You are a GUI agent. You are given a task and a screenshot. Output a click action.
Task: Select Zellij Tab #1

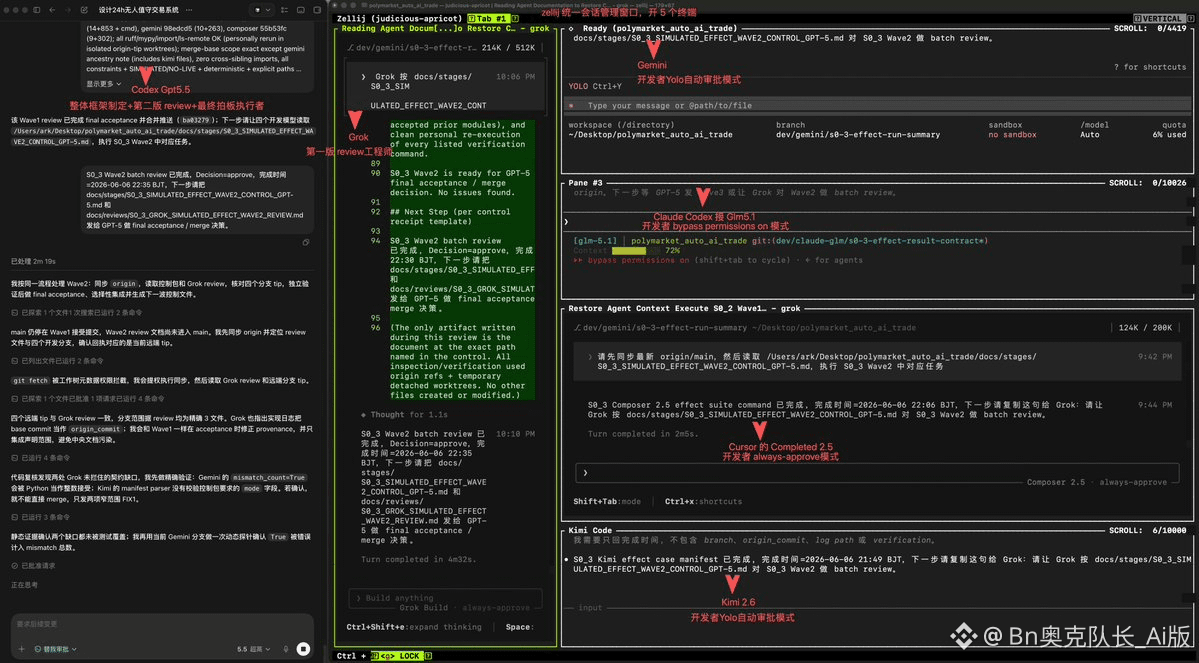(x=491, y=18)
